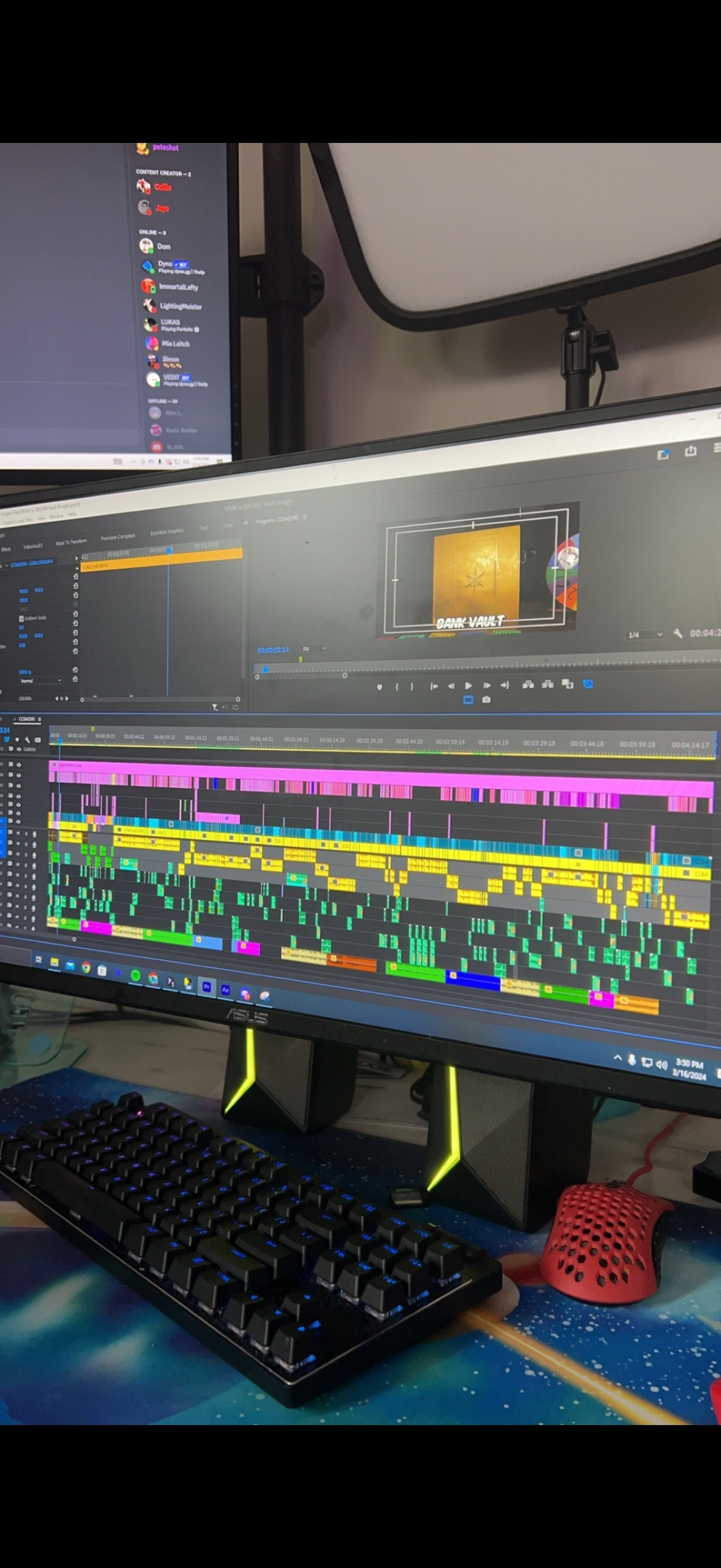The width and height of the screenshot is (721, 1568).
Task: Open Spotify from the Windows taskbar
Action: (136, 976)
